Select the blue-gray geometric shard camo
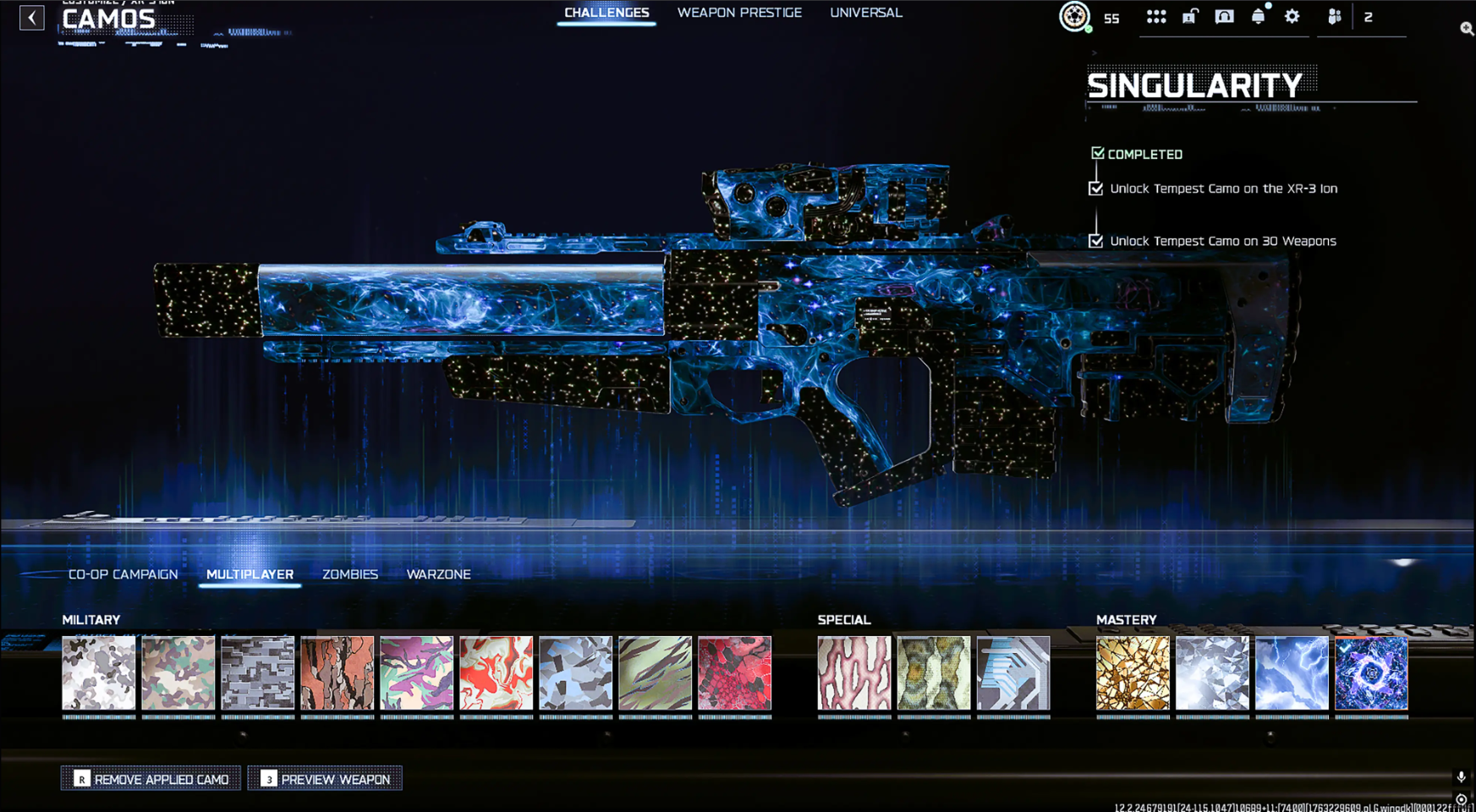This screenshot has width=1476, height=812. pos(576,673)
